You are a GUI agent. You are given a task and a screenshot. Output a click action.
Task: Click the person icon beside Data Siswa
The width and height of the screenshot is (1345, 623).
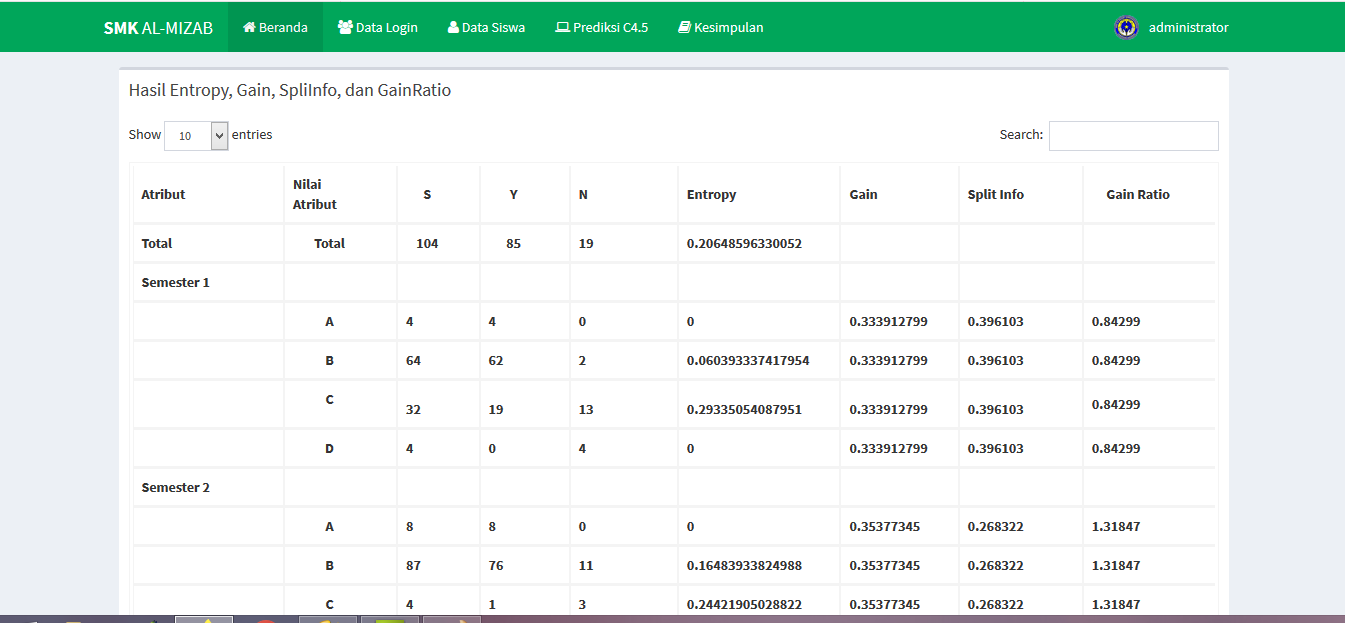pyautogui.click(x=455, y=27)
